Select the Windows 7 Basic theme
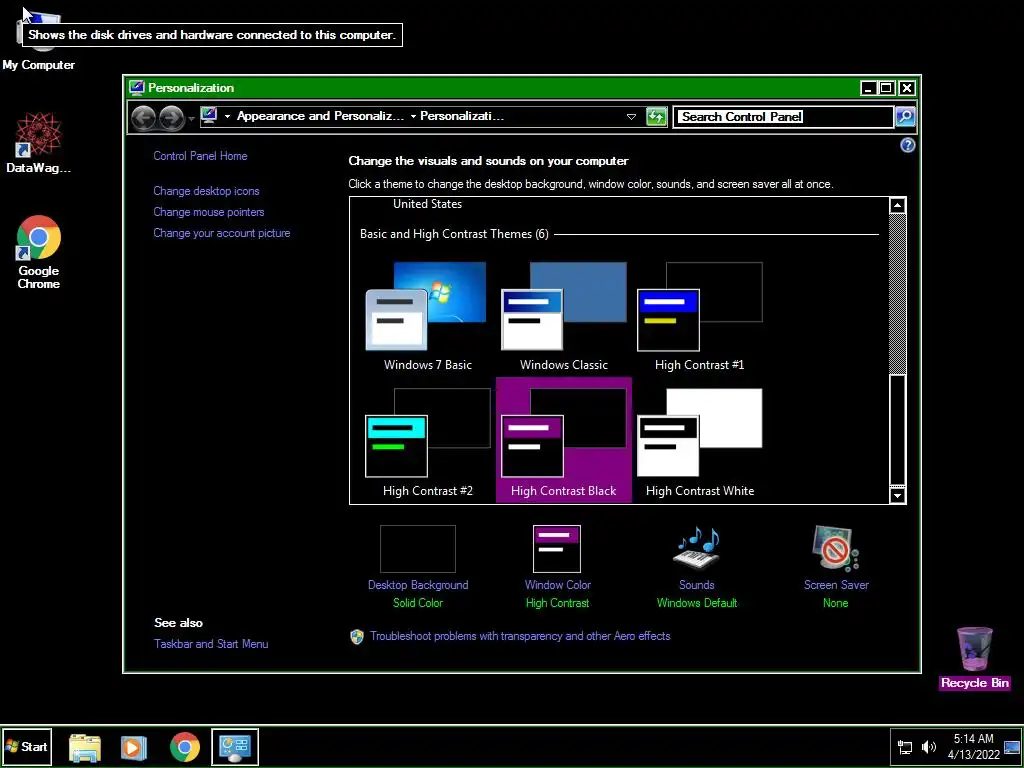 point(428,316)
